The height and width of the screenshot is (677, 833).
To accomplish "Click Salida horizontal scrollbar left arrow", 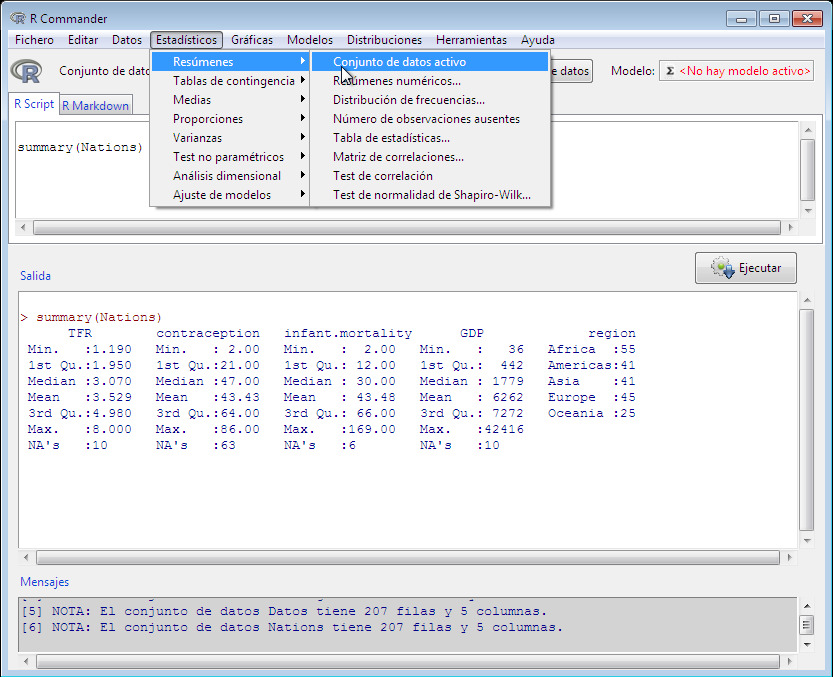I will 26,558.
